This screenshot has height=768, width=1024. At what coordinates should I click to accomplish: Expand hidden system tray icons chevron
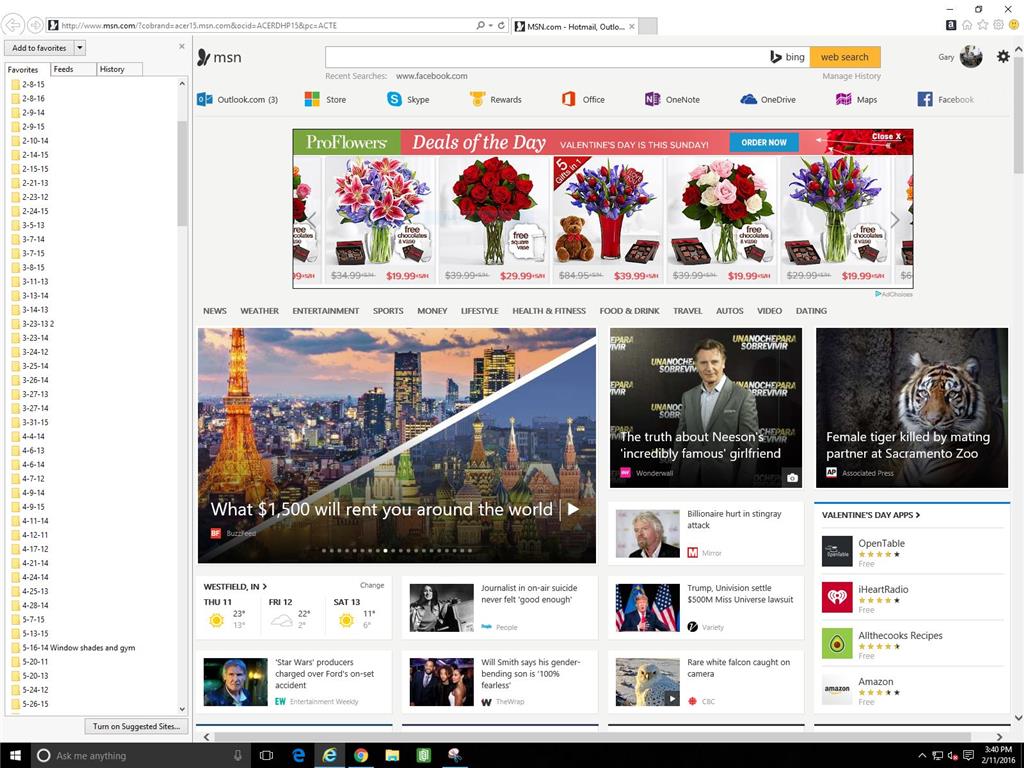tap(922, 756)
